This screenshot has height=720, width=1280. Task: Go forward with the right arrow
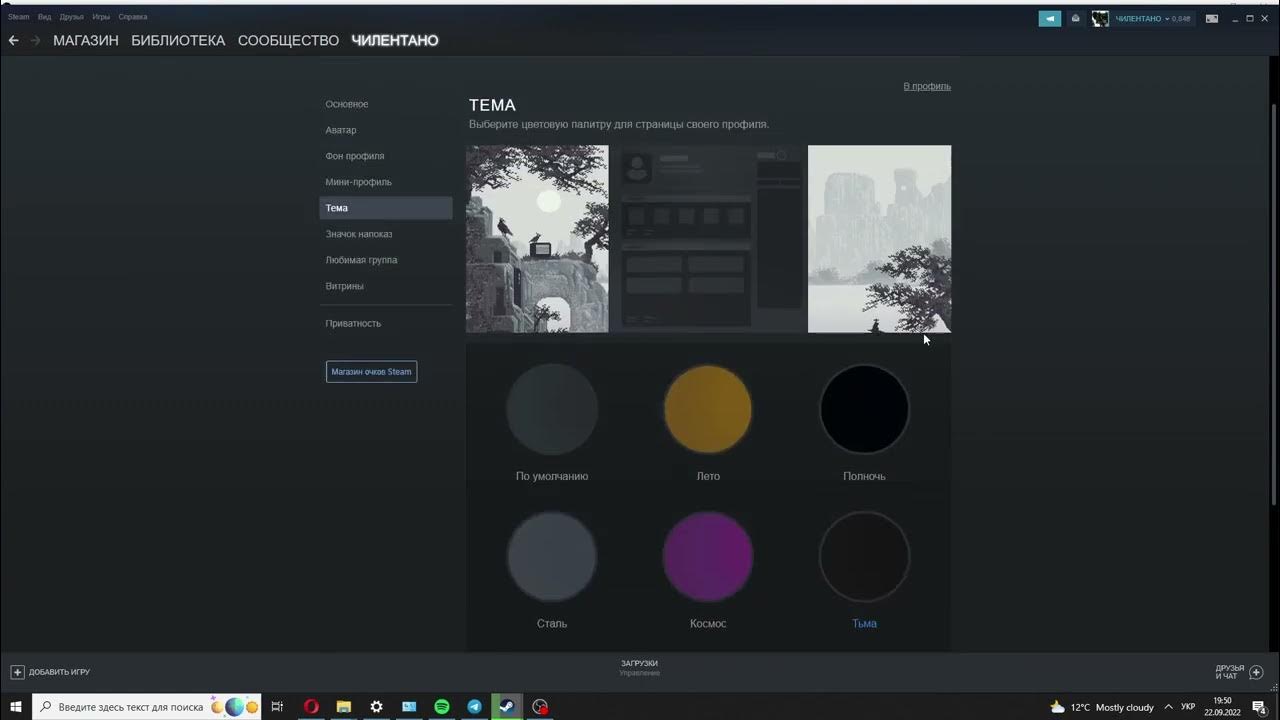(x=36, y=41)
